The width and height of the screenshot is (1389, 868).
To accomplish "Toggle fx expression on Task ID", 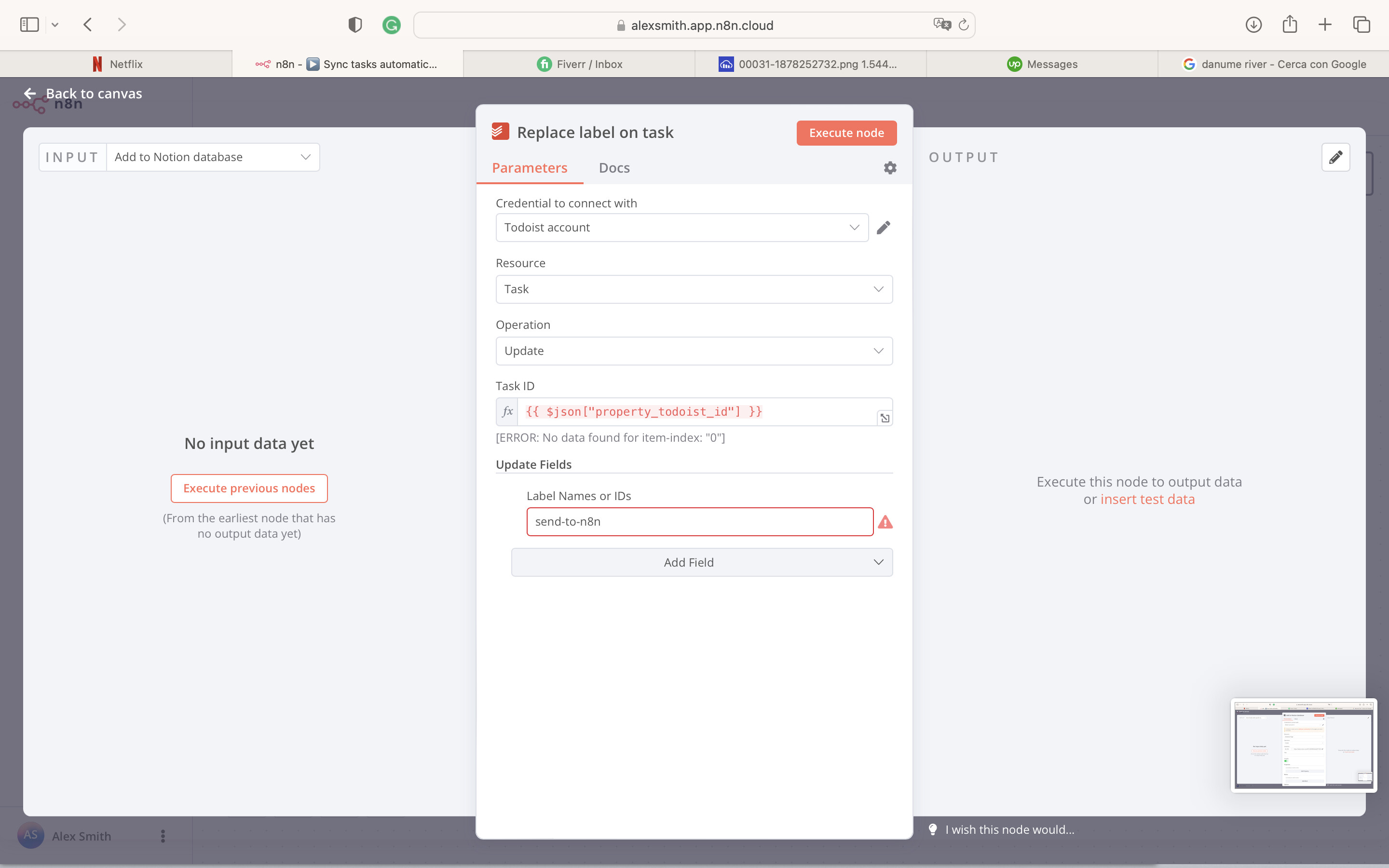I will pyautogui.click(x=507, y=412).
